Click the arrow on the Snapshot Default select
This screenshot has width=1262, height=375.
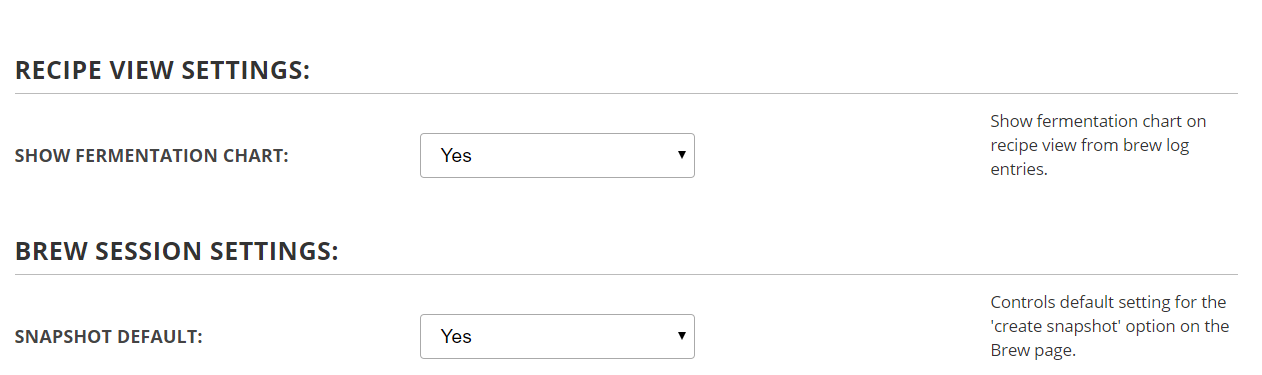point(681,336)
